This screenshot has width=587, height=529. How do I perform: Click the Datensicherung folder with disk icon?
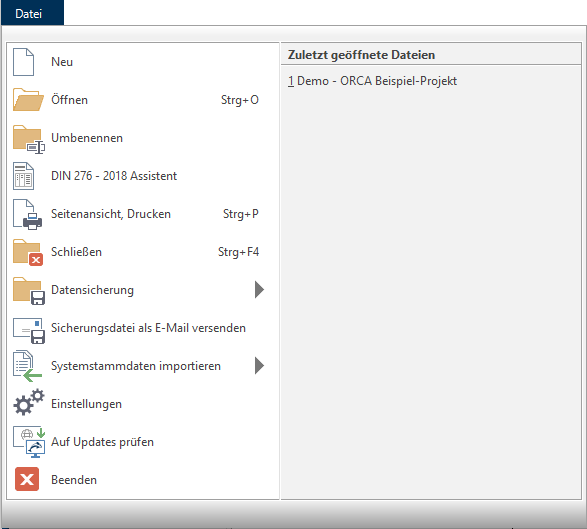pyautogui.click(x=29, y=291)
